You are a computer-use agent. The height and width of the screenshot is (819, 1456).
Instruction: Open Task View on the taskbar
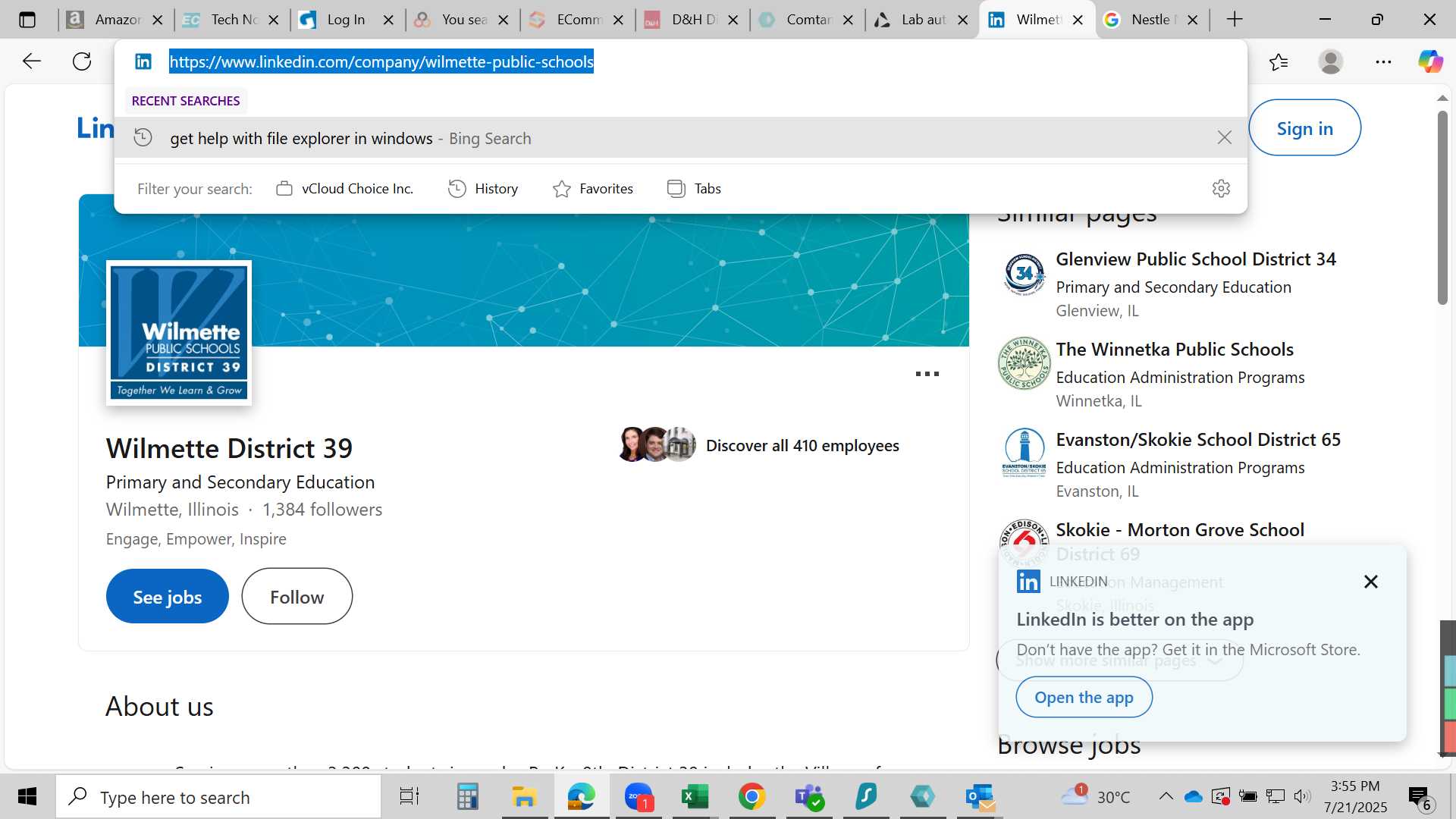pyautogui.click(x=409, y=797)
